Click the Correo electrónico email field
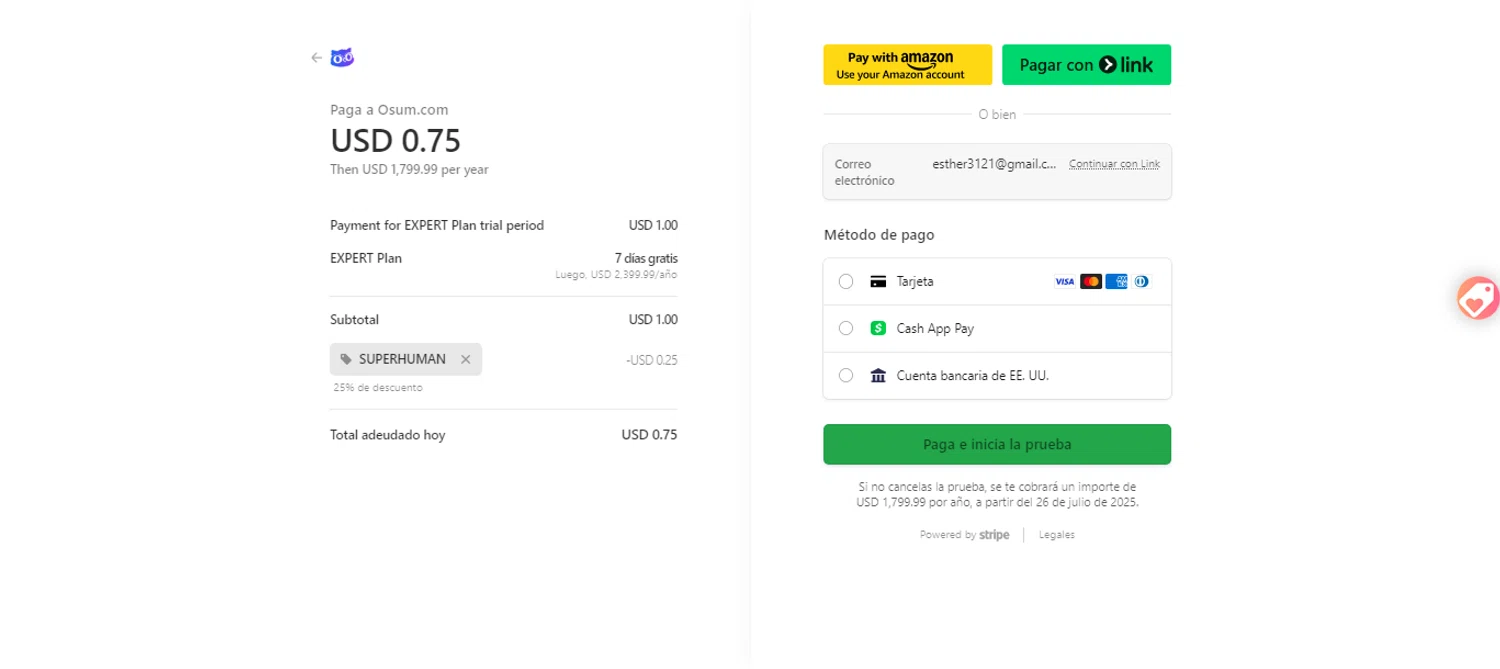Screen dimensions: 1500x669 993,164
